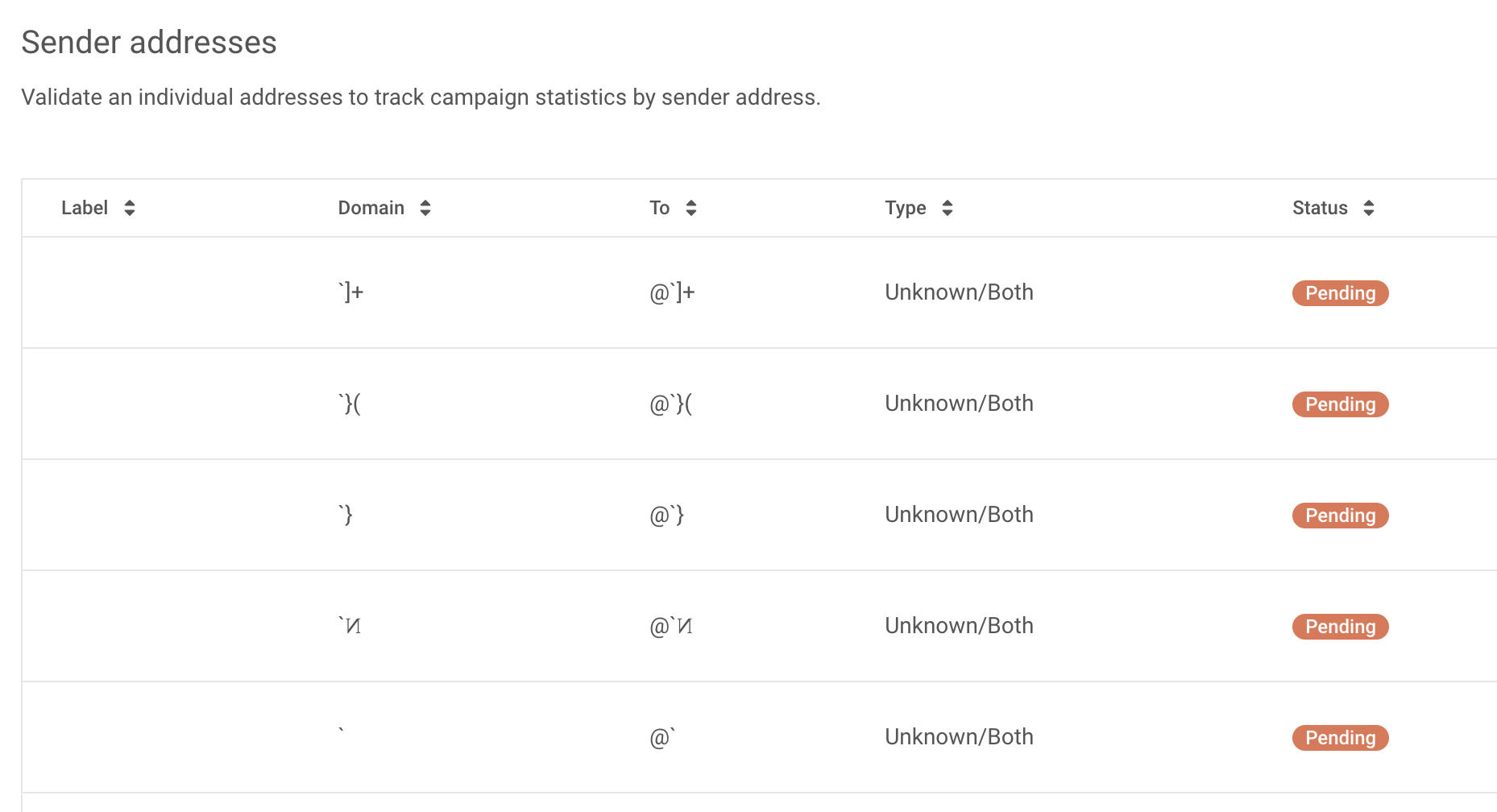Select the Pending badge in first row
Viewport: 1497px width, 812px height.
tap(1340, 293)
